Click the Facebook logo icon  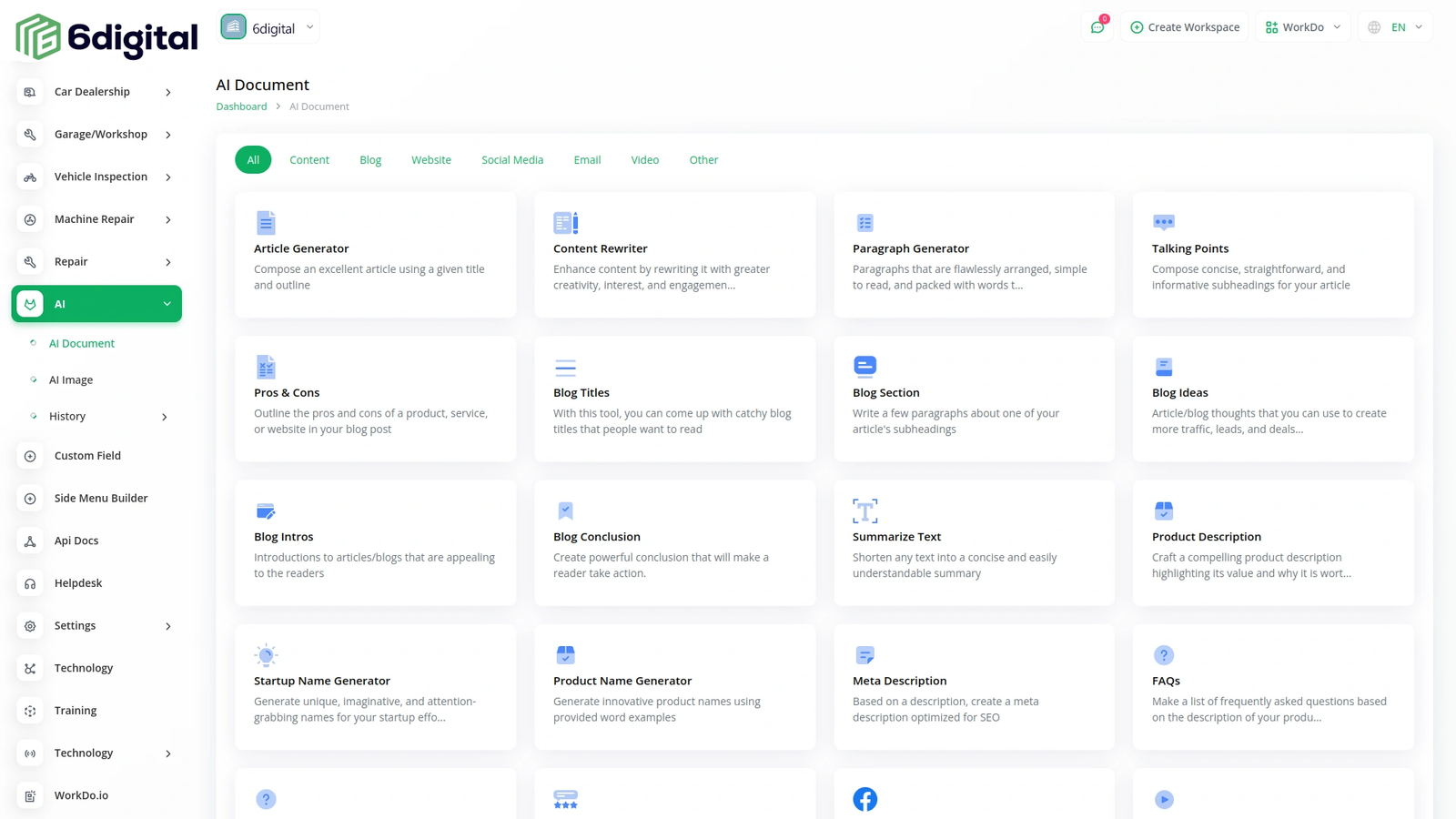pos(864,799)
